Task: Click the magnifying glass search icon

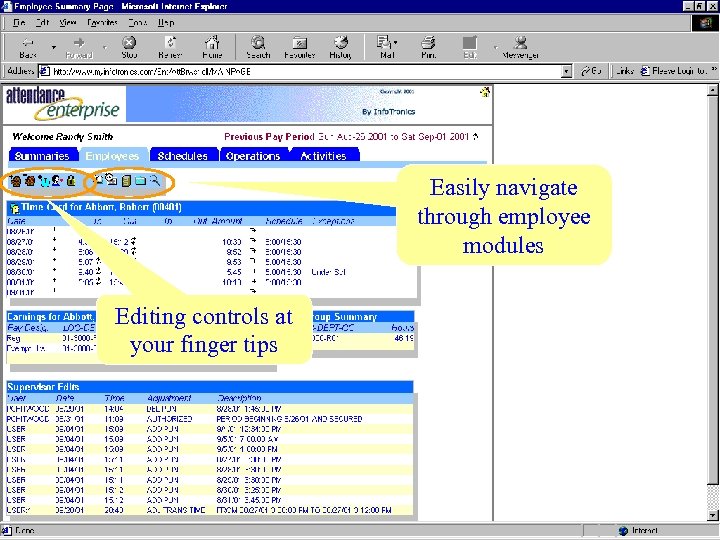Action: pos(155,180)
